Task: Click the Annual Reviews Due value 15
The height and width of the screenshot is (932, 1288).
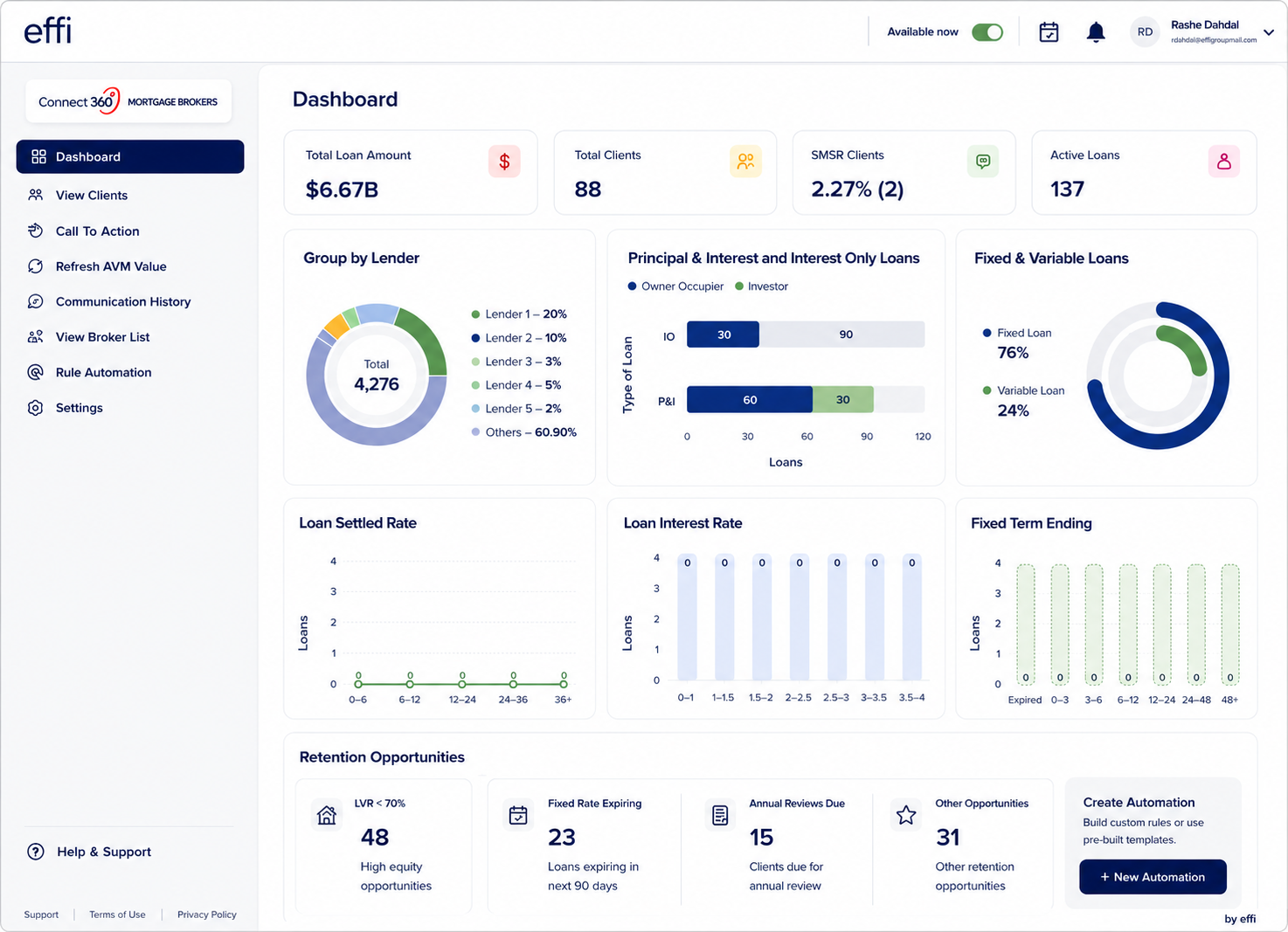Action: point(761,838)
